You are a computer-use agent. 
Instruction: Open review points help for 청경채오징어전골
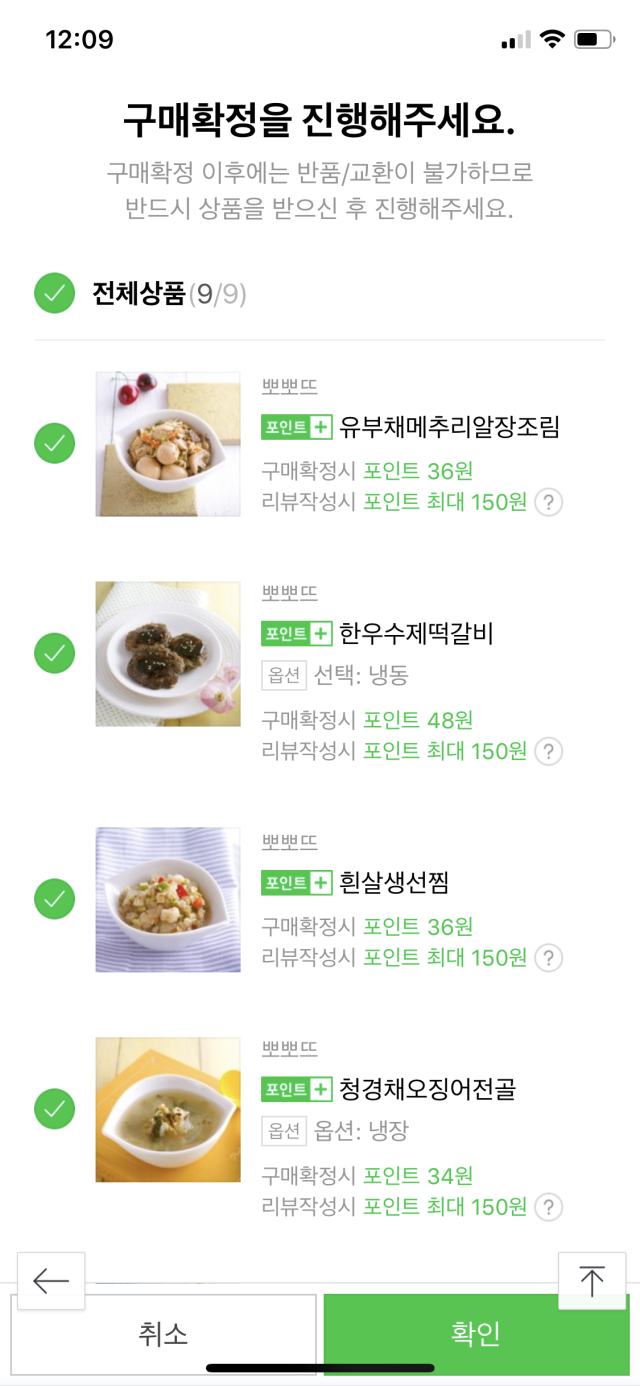tap(548, 1207)
